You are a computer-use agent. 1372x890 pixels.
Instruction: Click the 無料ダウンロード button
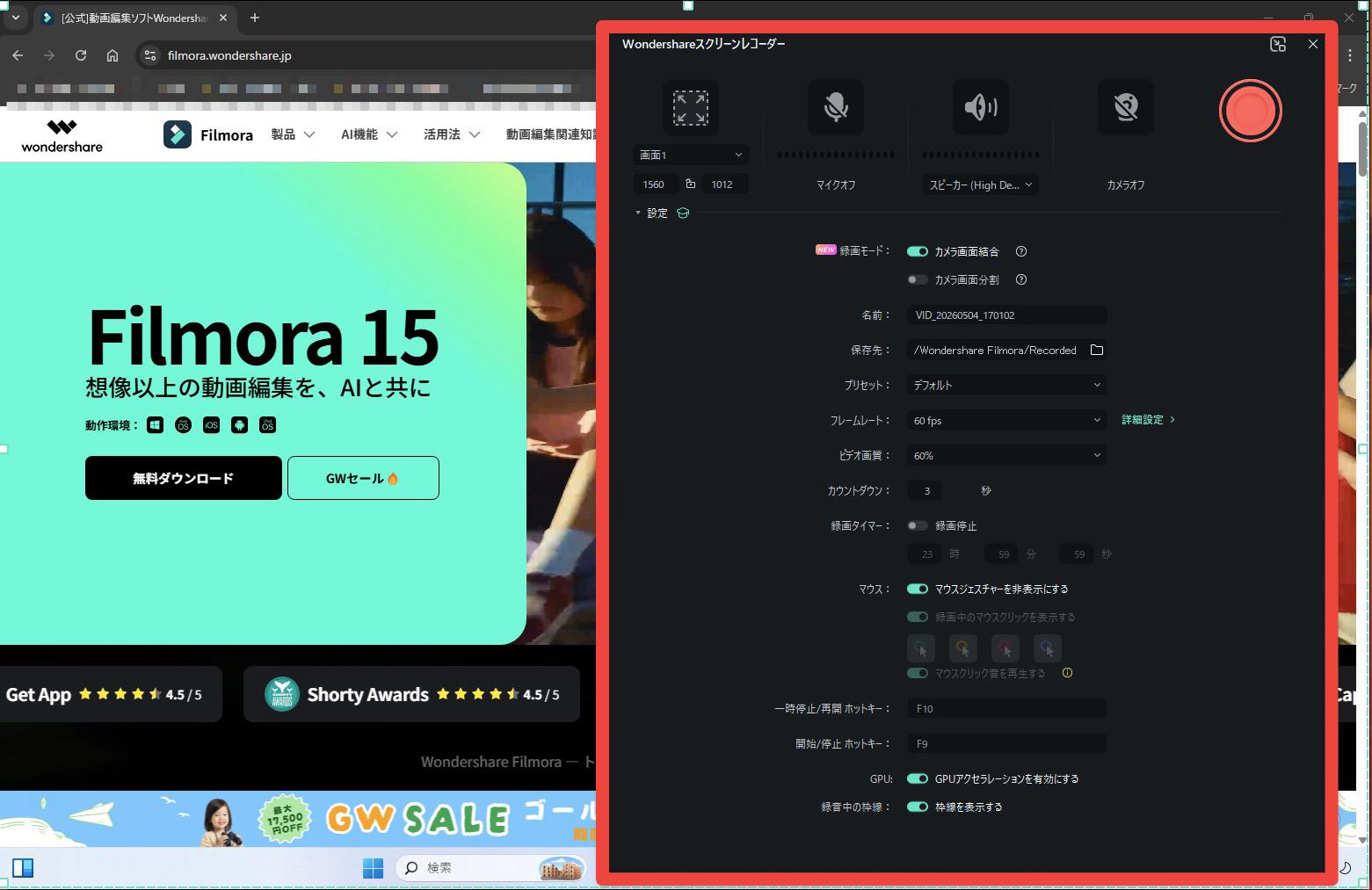(x=184, y=478)
